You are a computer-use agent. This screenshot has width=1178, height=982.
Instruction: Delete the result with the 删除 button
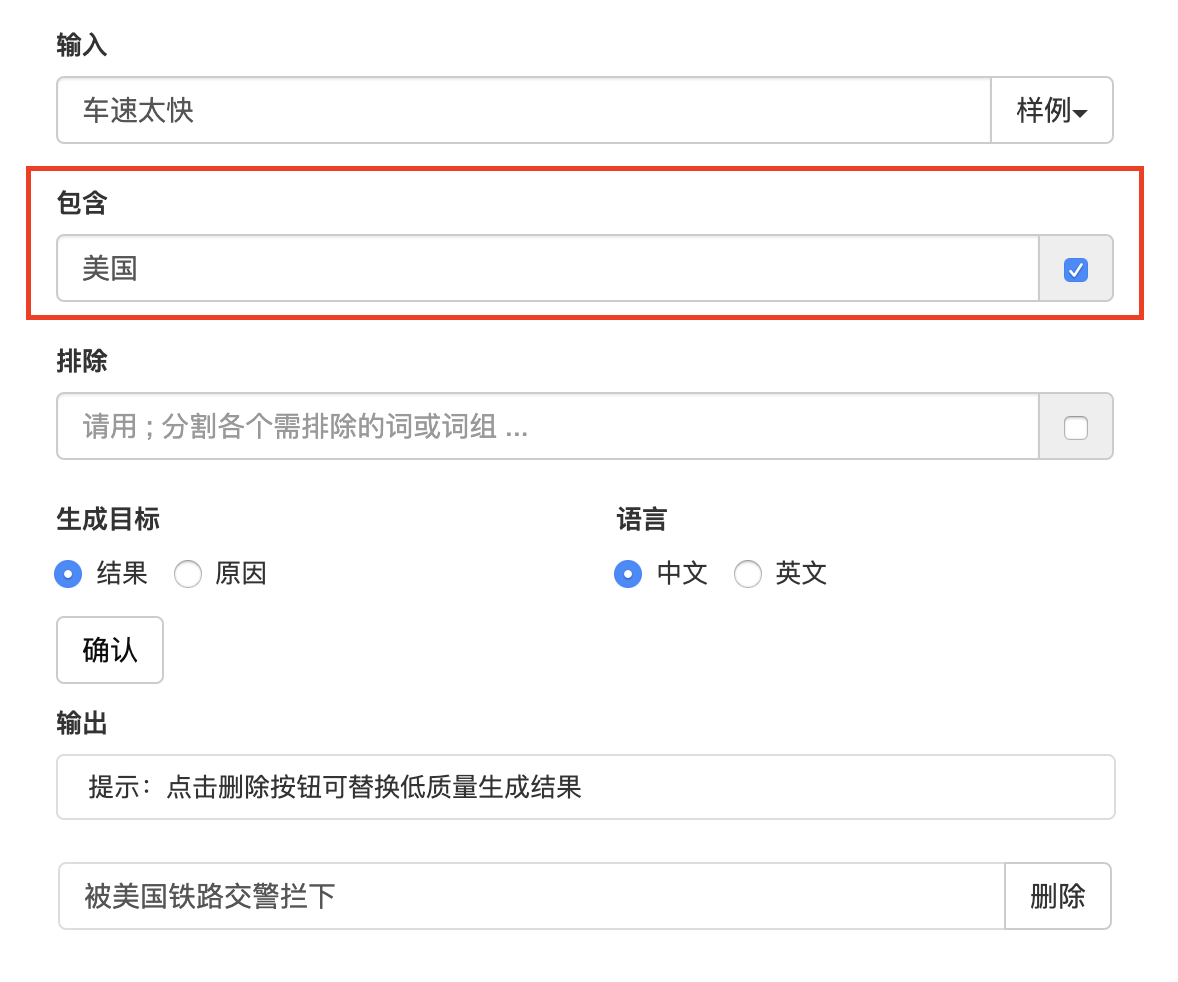pos(1058,896)
